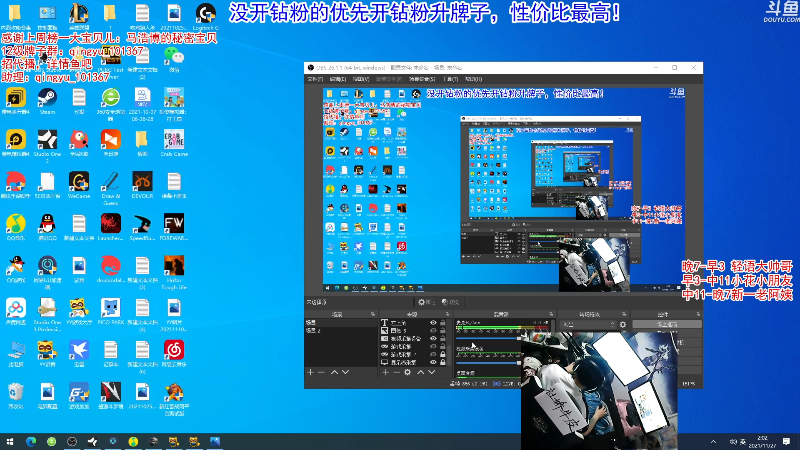Open the notification center in the taskbar
The image size is (800, 450).
pos(787,441)
